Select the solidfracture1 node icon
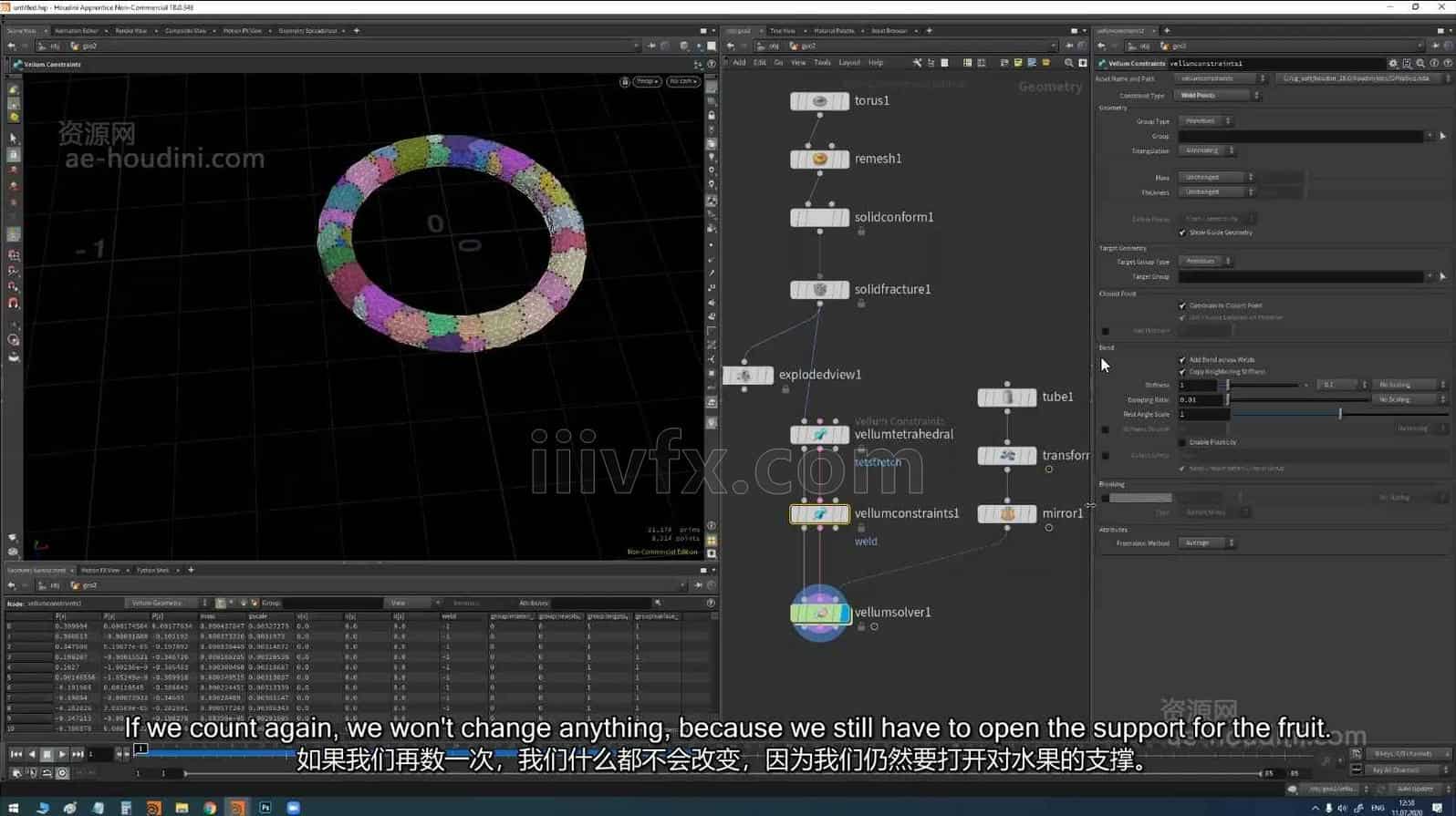The width and height of the screenshot is (1456, 816). coord(819,290)
